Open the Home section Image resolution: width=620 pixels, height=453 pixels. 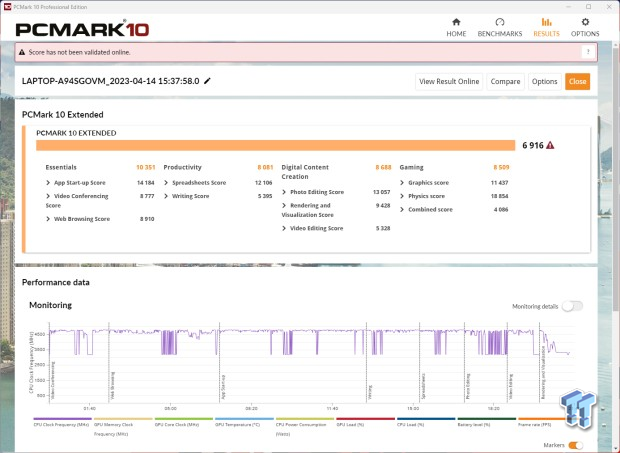[456, 28]
